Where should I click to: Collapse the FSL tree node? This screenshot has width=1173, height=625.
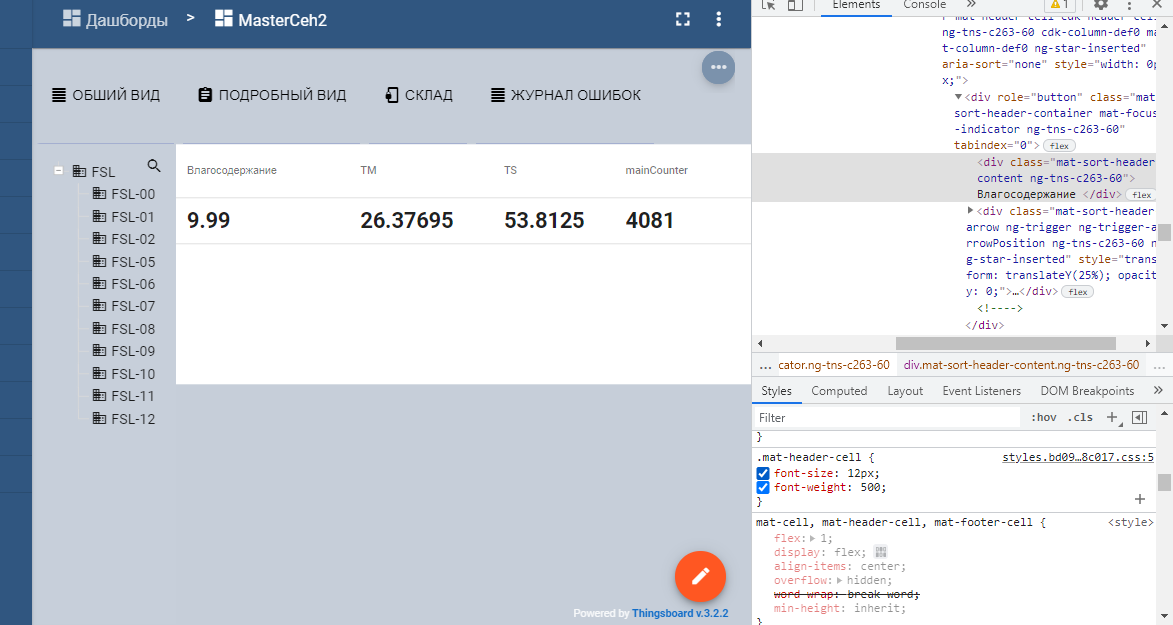(58, 171)
